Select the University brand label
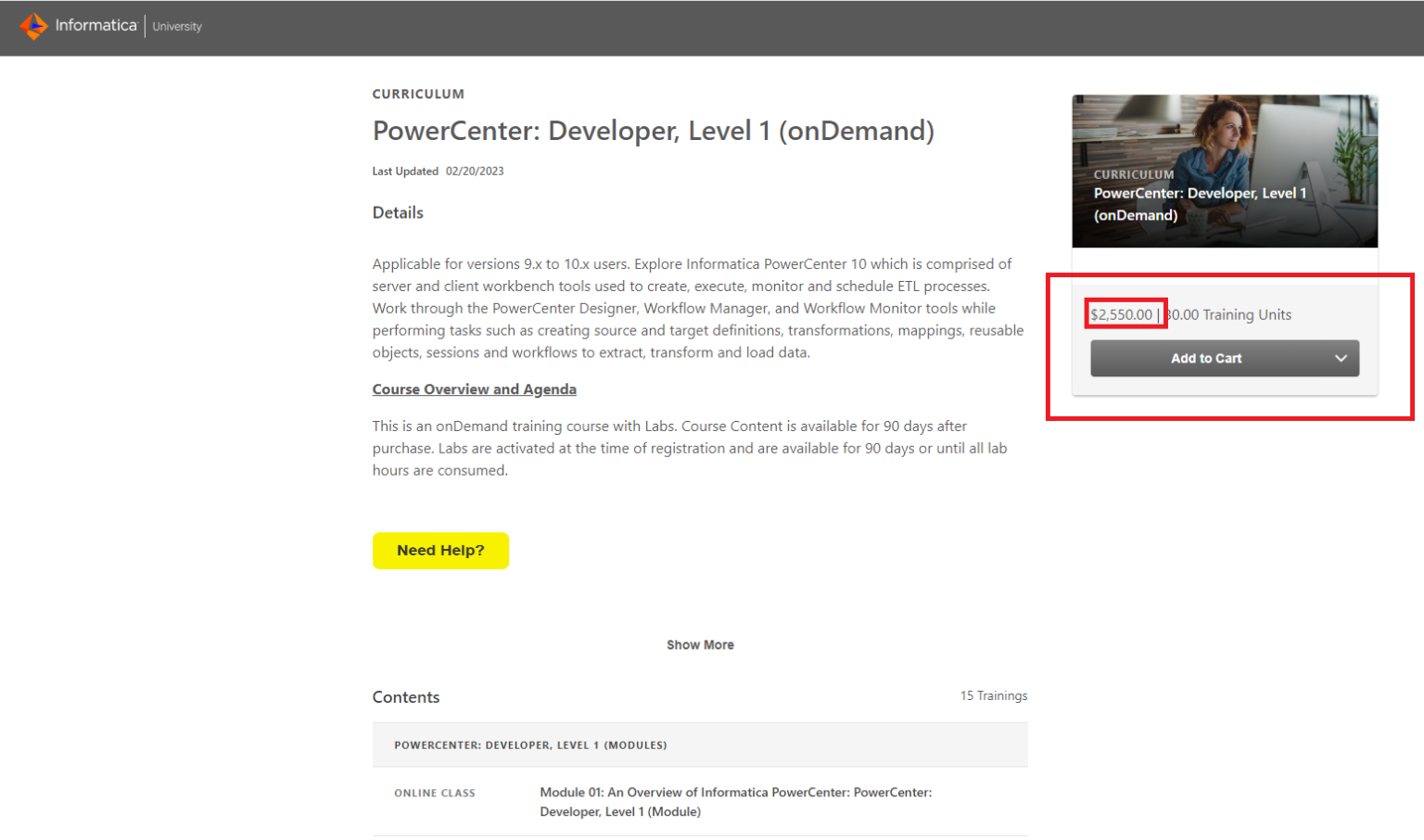This screenshot has height=840, width=1424. [176, 26]
